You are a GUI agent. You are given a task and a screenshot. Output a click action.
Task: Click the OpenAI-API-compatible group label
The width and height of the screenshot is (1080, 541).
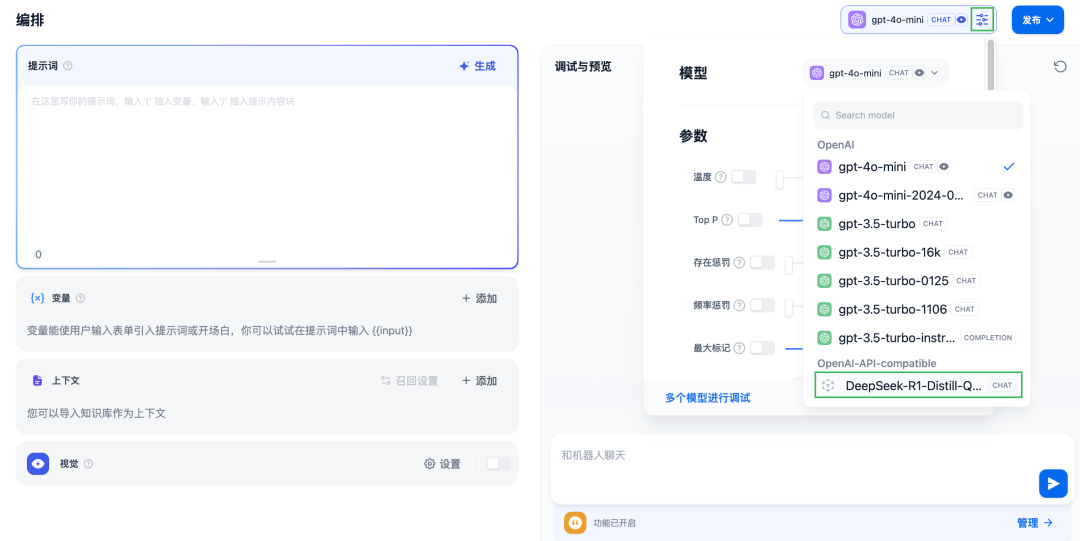[877, 363]
